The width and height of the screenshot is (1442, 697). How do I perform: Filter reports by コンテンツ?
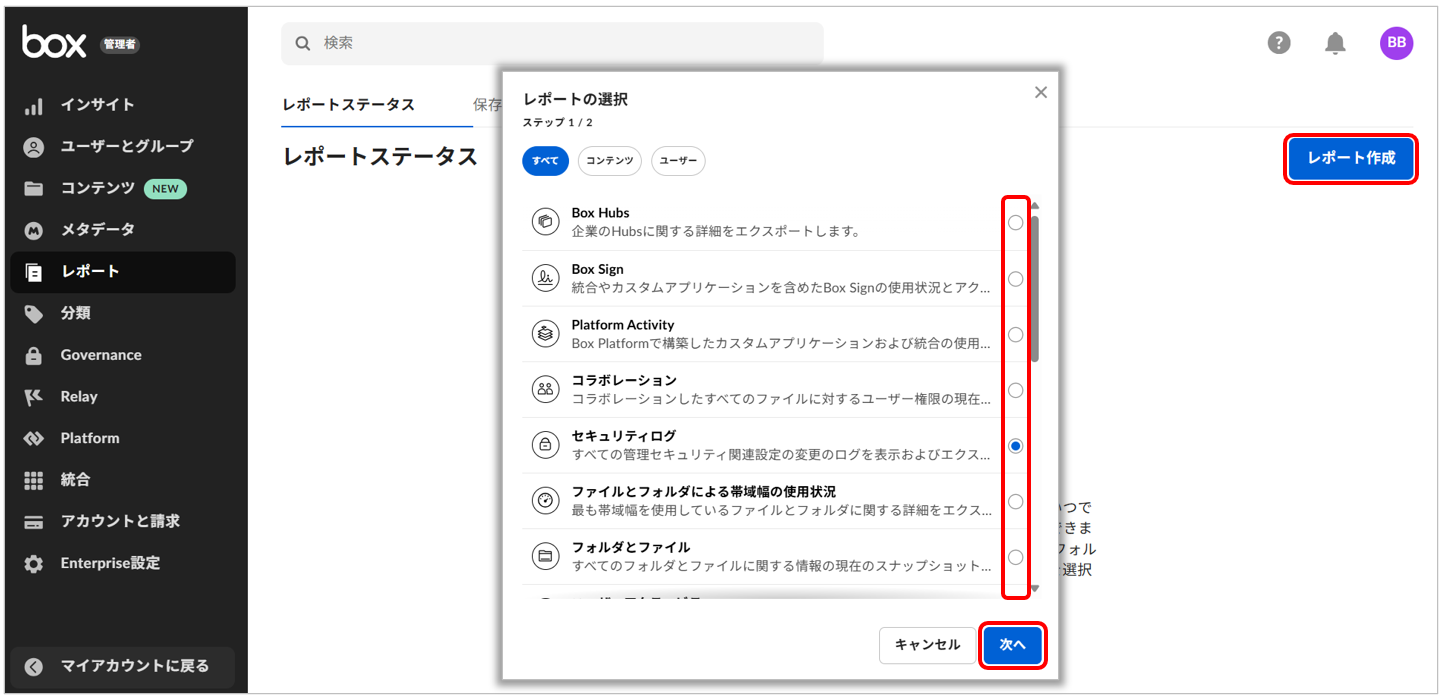click(x=609, y=161)
